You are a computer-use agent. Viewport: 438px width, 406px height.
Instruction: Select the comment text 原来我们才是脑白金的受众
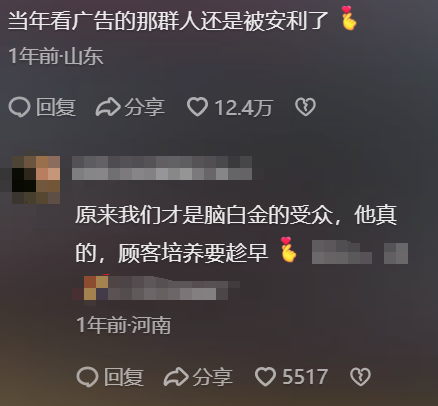203,215
